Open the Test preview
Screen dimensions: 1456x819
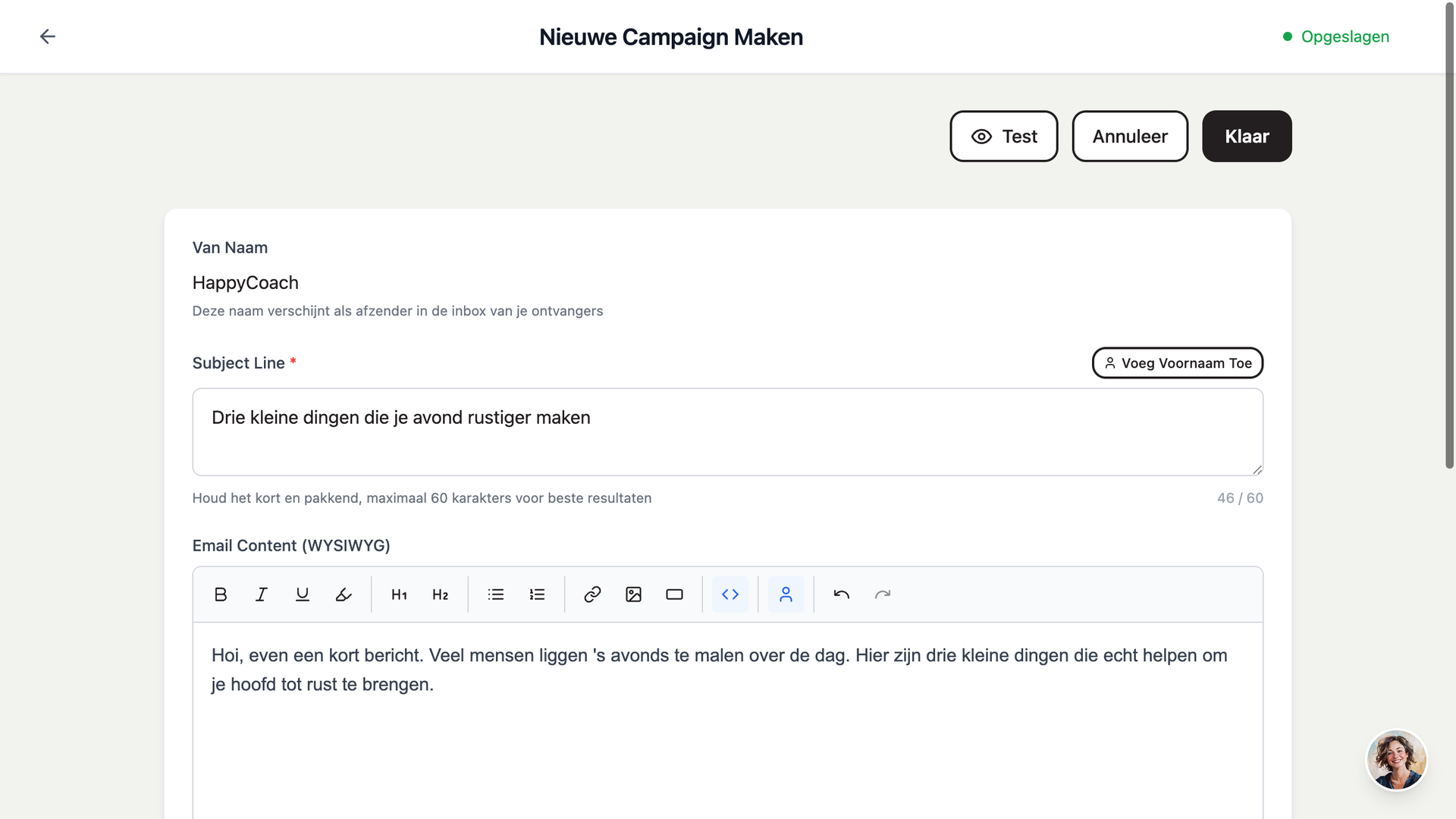1004,136
